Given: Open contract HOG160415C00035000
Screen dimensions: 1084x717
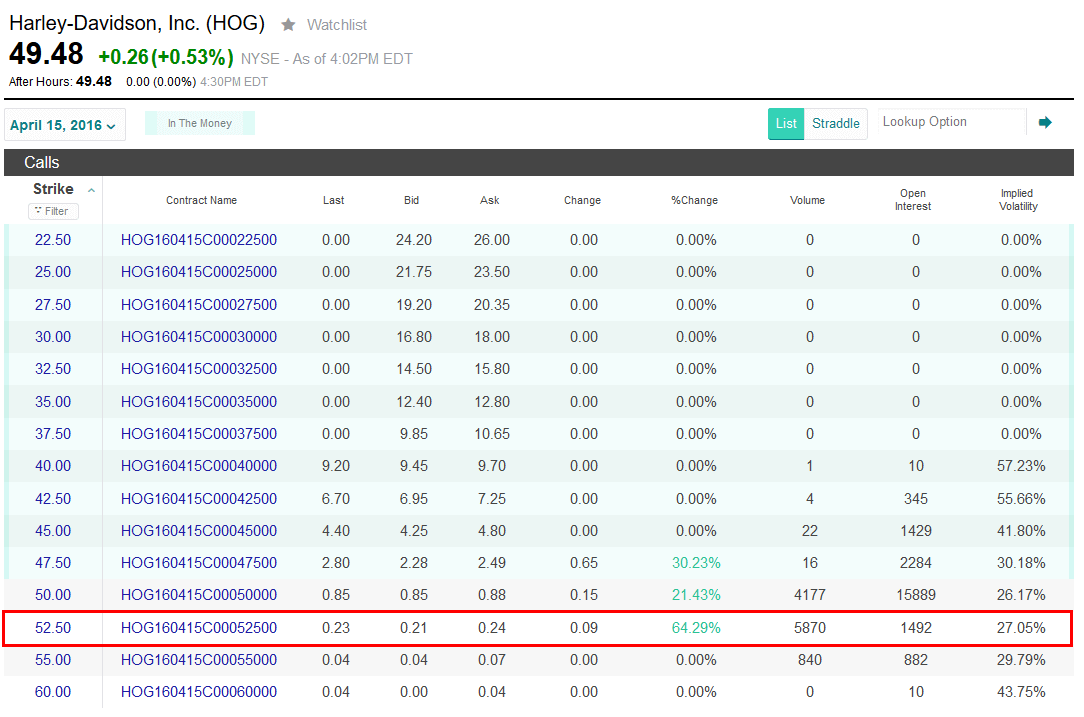Looking at the screenshot, I should pyautogui.click(x=199, y=402).
